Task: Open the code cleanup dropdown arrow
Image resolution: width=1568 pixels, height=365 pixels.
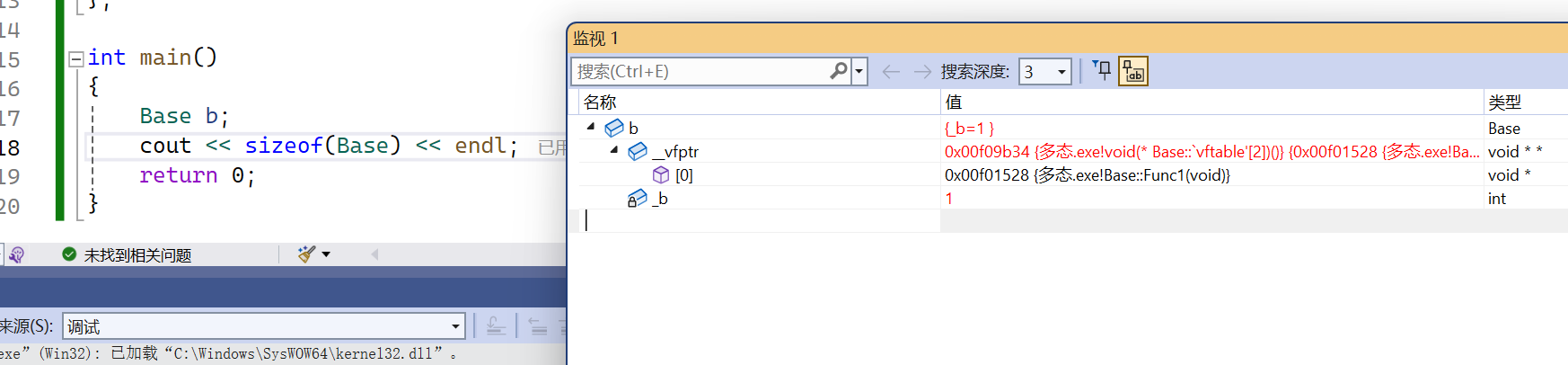Action: click(326, 254)
